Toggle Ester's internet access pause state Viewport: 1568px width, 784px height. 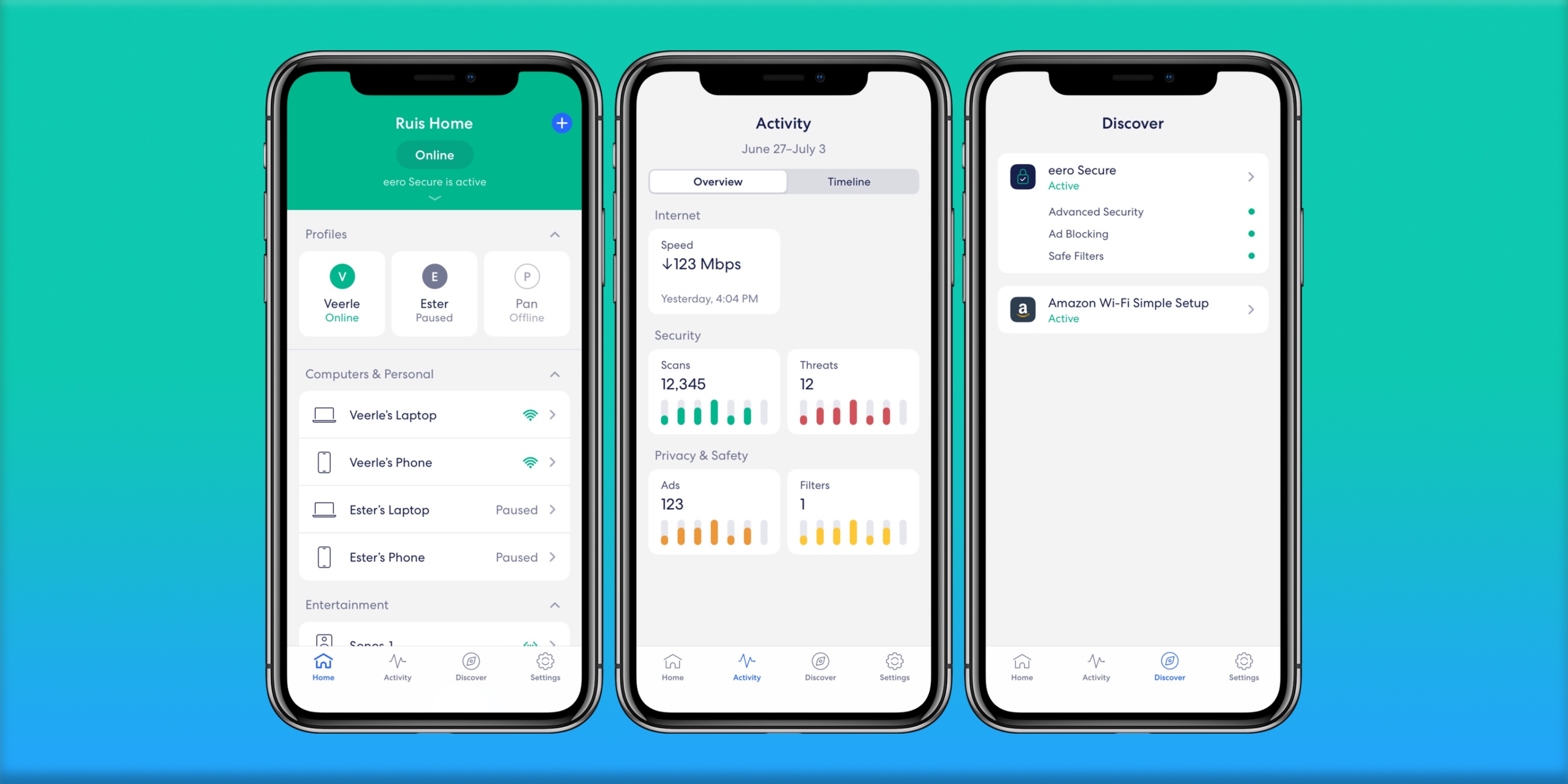pos(433,290)
